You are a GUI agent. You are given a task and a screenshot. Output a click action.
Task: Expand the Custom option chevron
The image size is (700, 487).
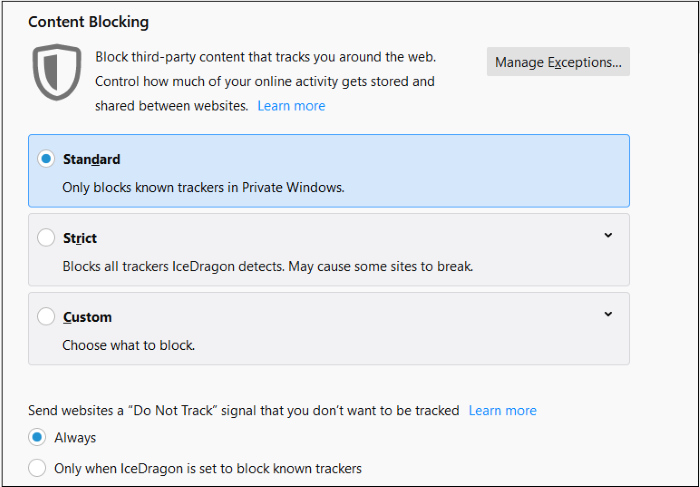(608, 314)
